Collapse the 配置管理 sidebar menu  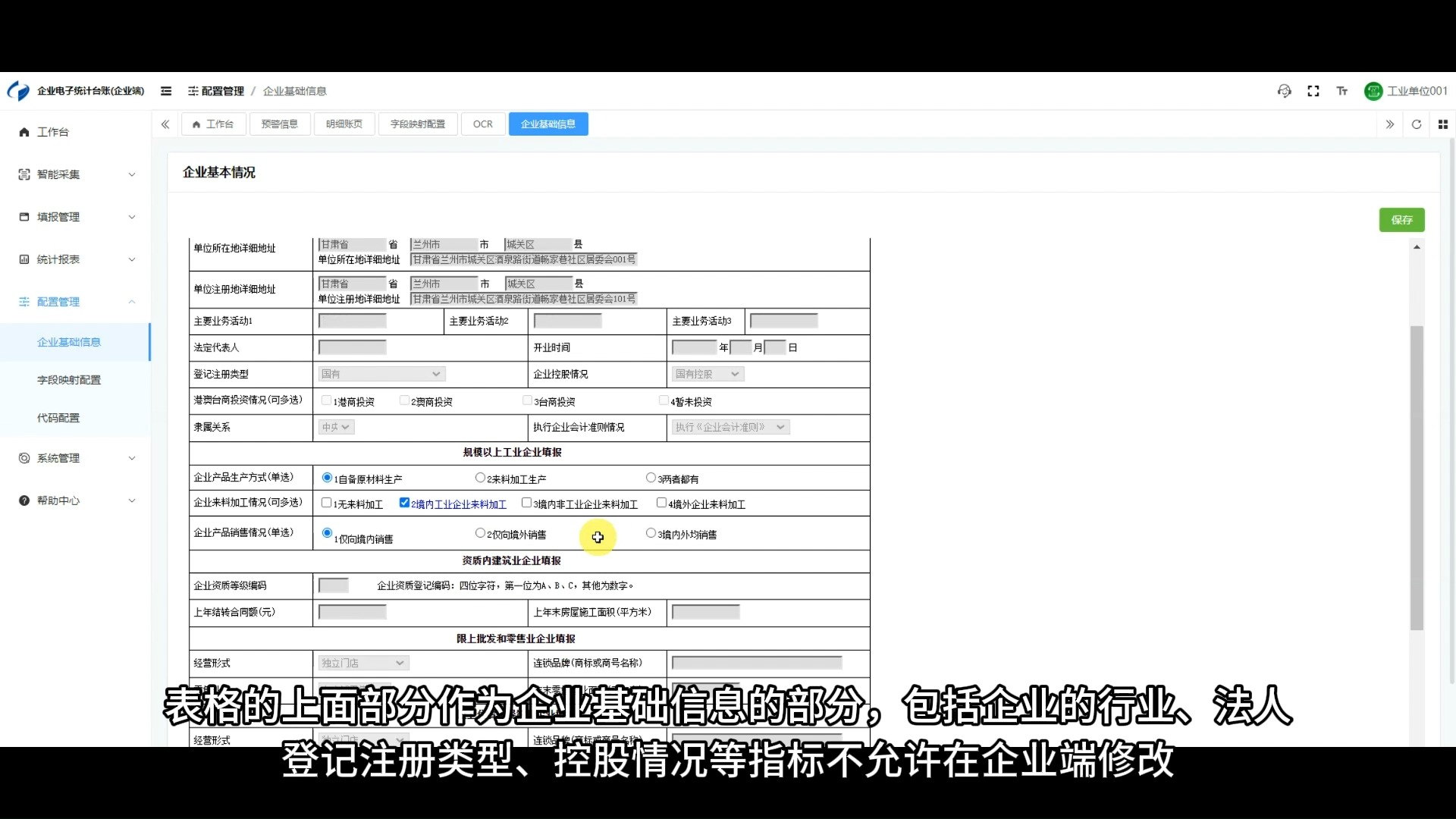click(132, 302)
